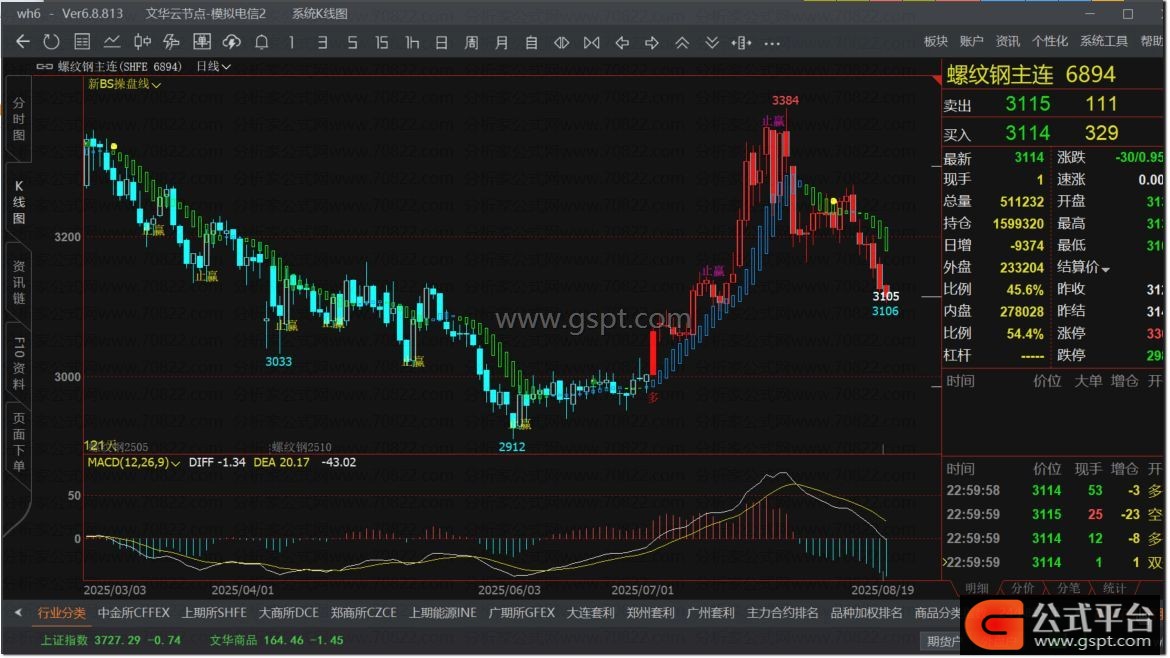
Task: Open the 分时图 side tab
Action: point(18,120)
